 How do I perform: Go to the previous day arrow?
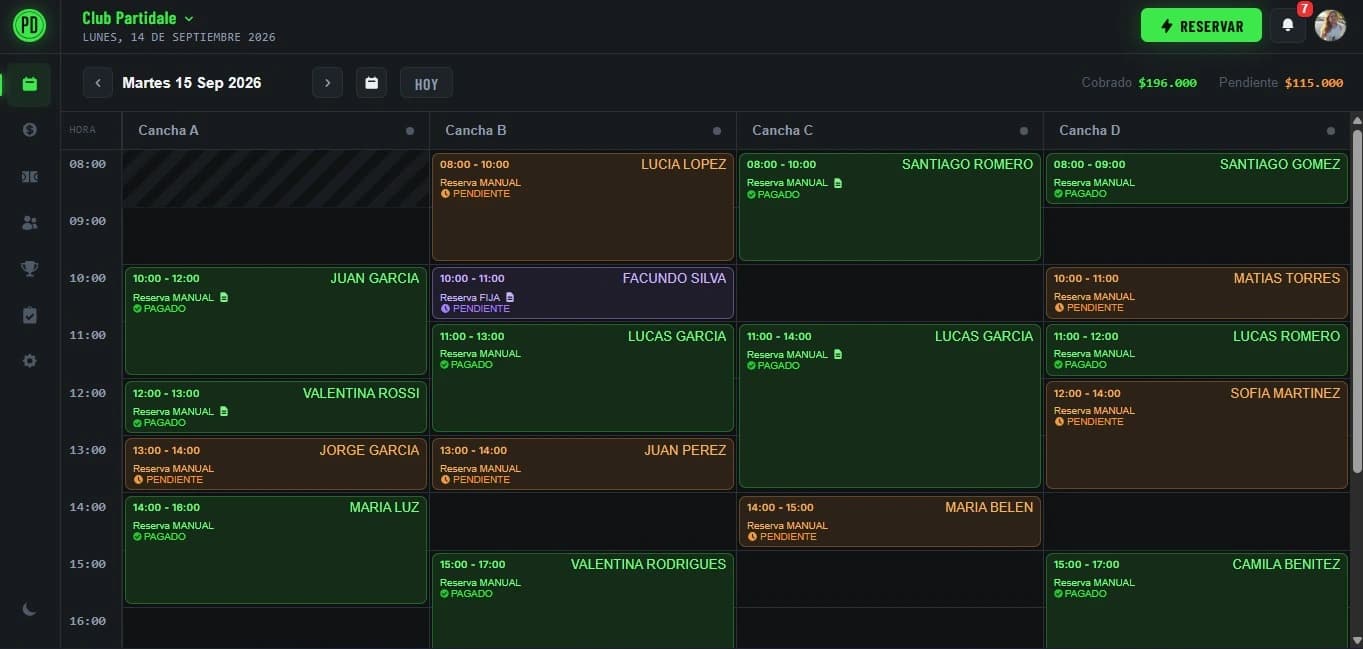(97, 83)
